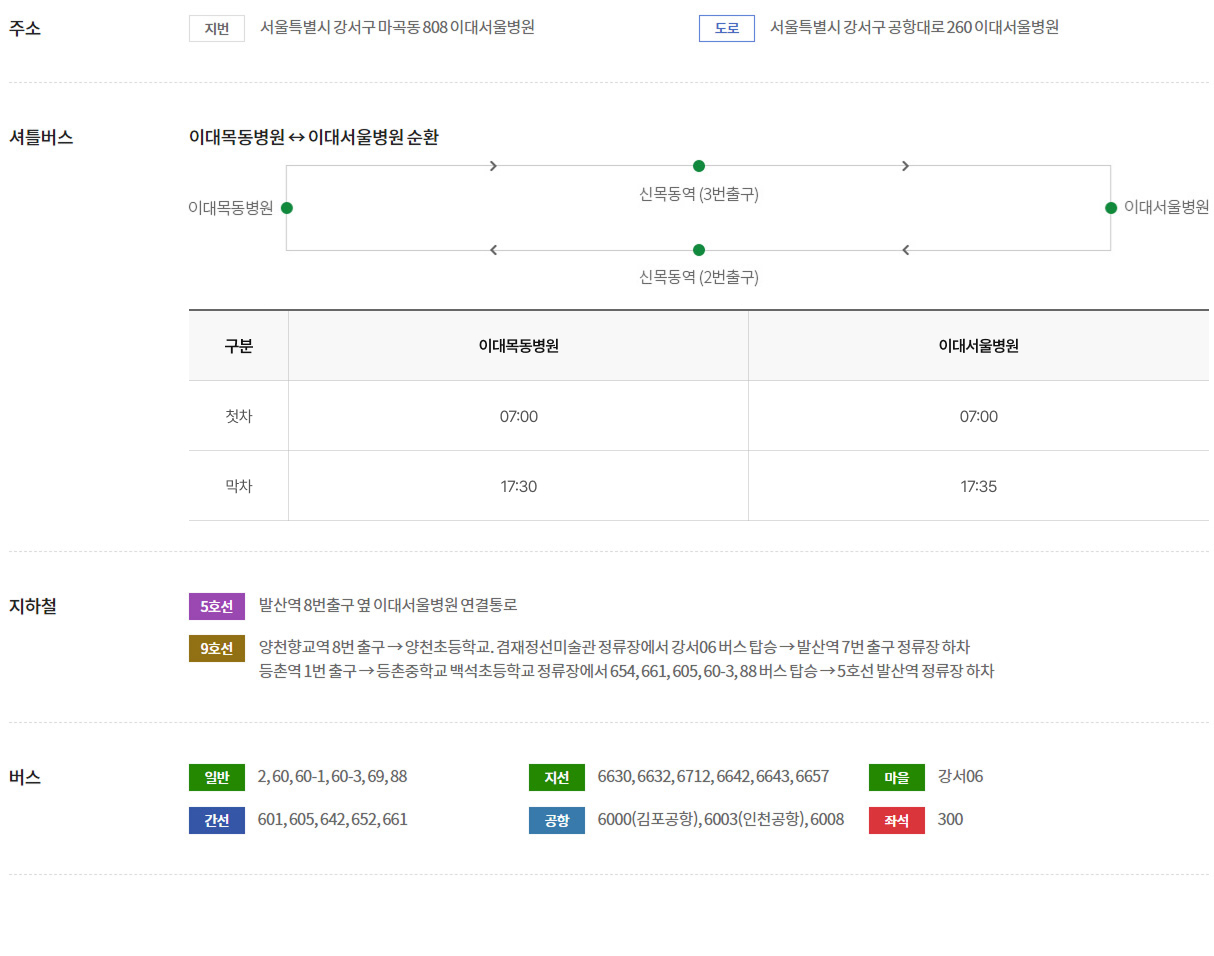Click the 601, 605, 642 trunk bus numbers
1214x956 pixels.
click(333, 819)
